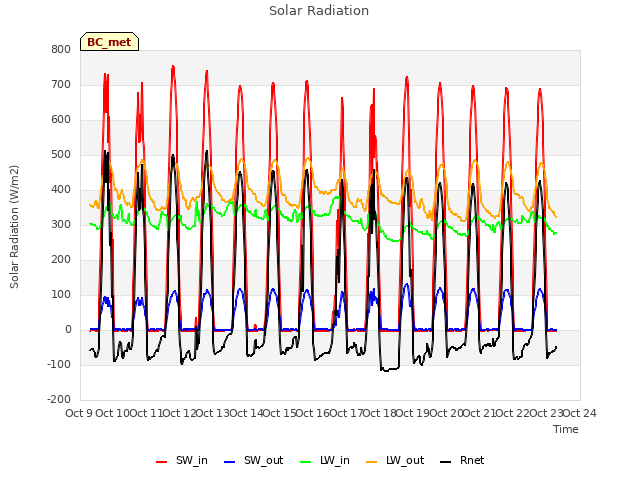Click the 0 y-axis tick label
This screenshot has width=640, height=480.
tap(68, 330)
